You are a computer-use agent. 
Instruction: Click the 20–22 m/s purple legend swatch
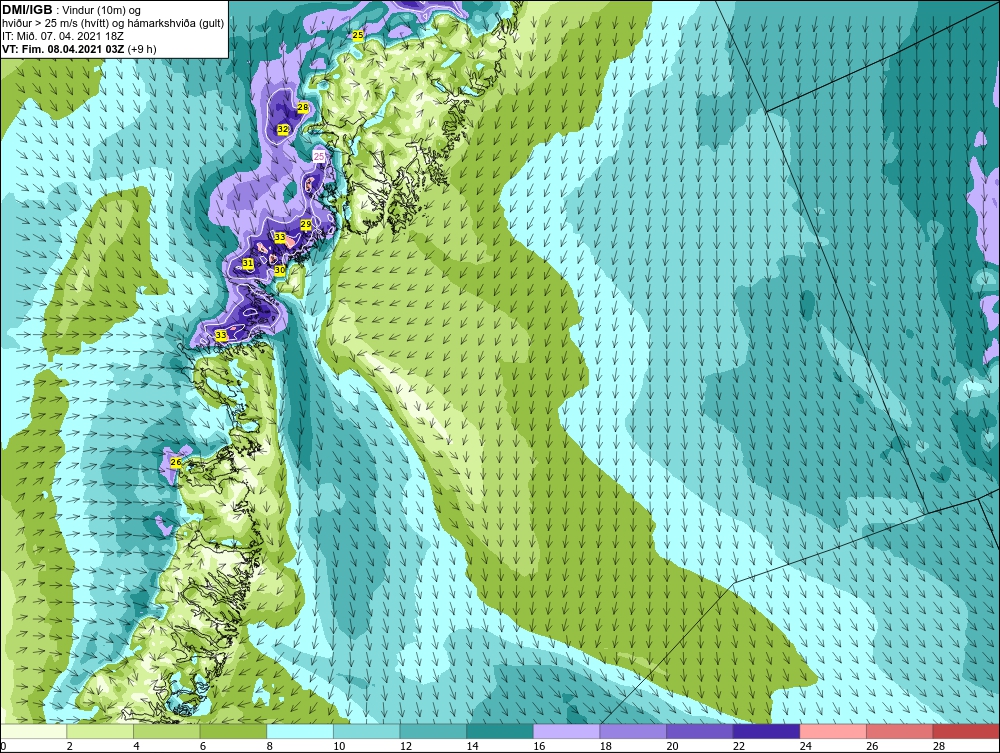coord(700,731)
